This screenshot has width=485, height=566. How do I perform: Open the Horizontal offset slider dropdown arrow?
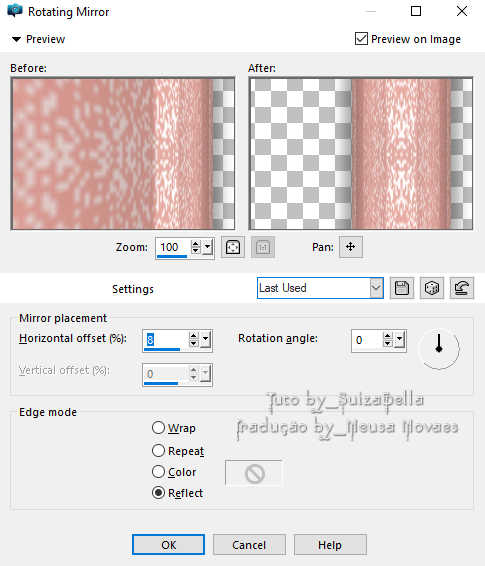pyautogui.click(x=205, y=340)
